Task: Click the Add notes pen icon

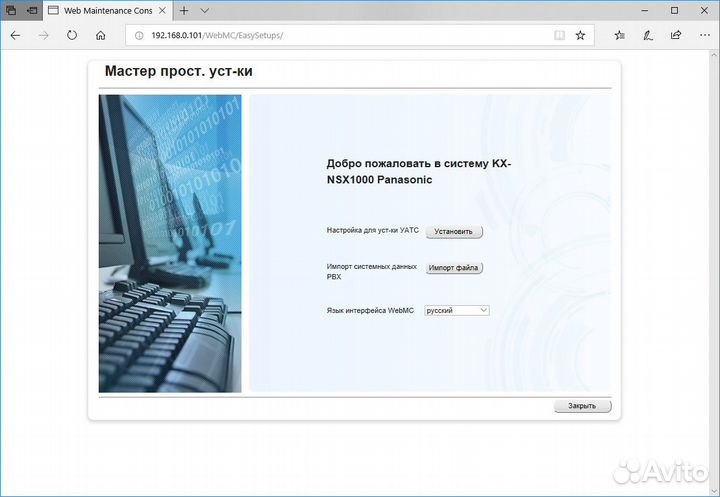Action: click(x=648, y=35)
